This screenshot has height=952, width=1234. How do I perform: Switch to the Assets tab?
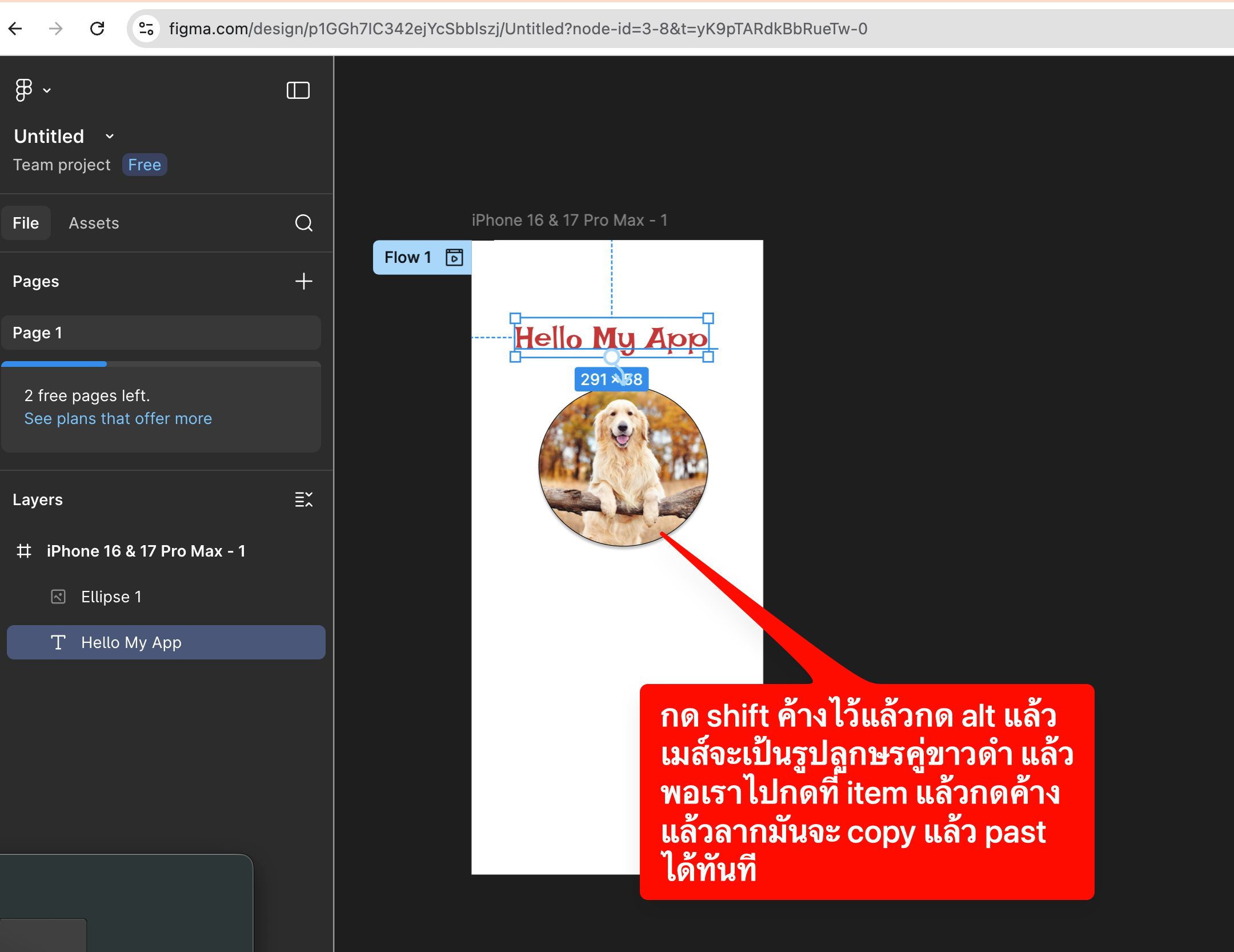[x=94, y=223]
